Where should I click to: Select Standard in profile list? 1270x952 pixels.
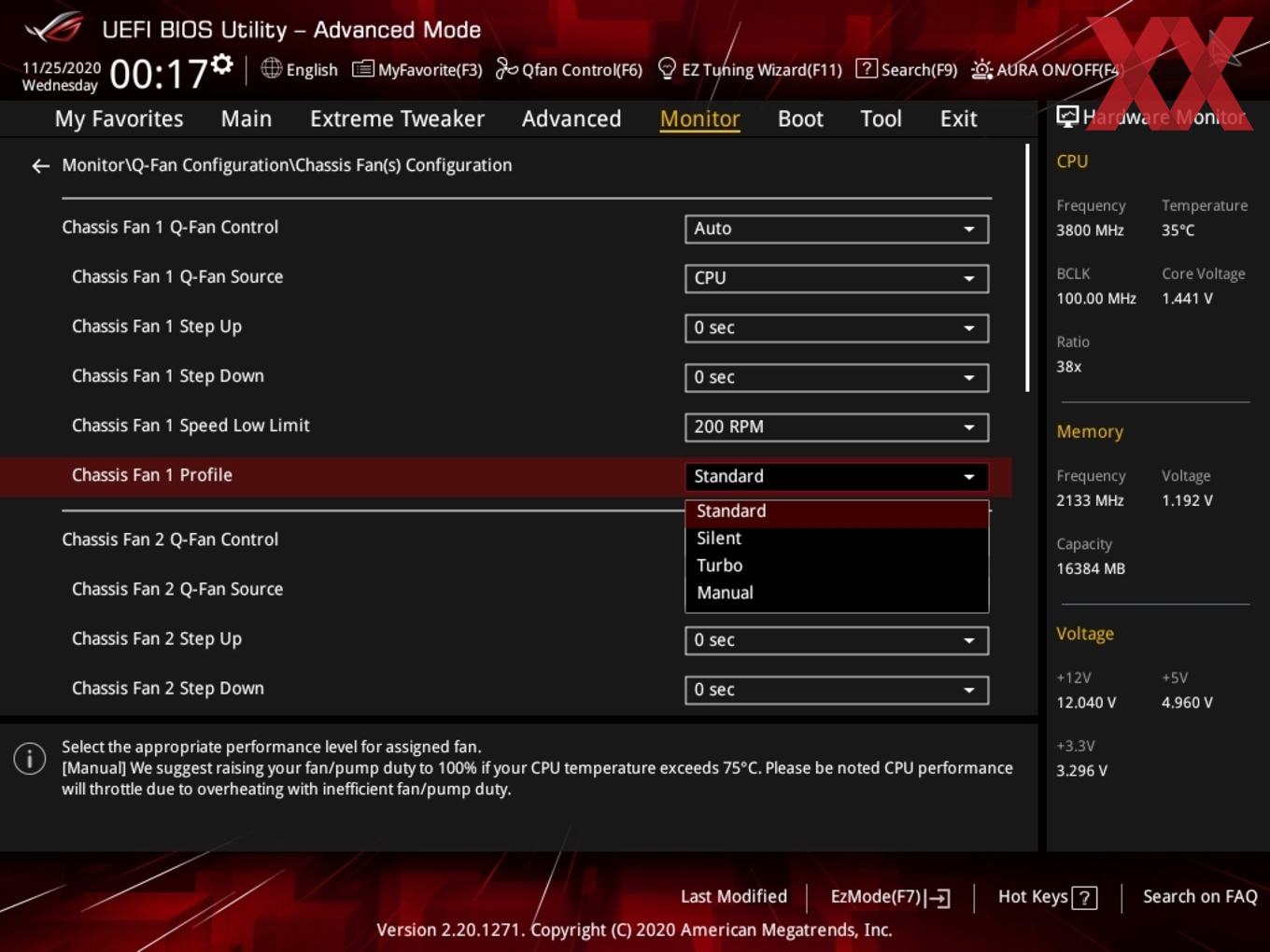[837, 511]
